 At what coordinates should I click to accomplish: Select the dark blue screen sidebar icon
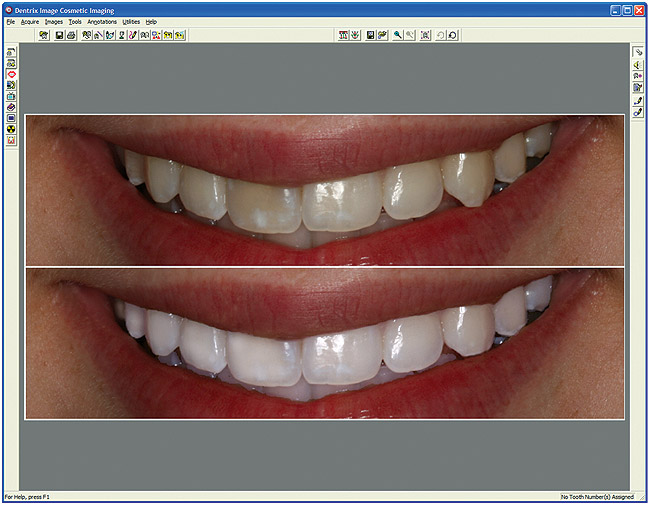pyautogui.click(x=11, y=118)
